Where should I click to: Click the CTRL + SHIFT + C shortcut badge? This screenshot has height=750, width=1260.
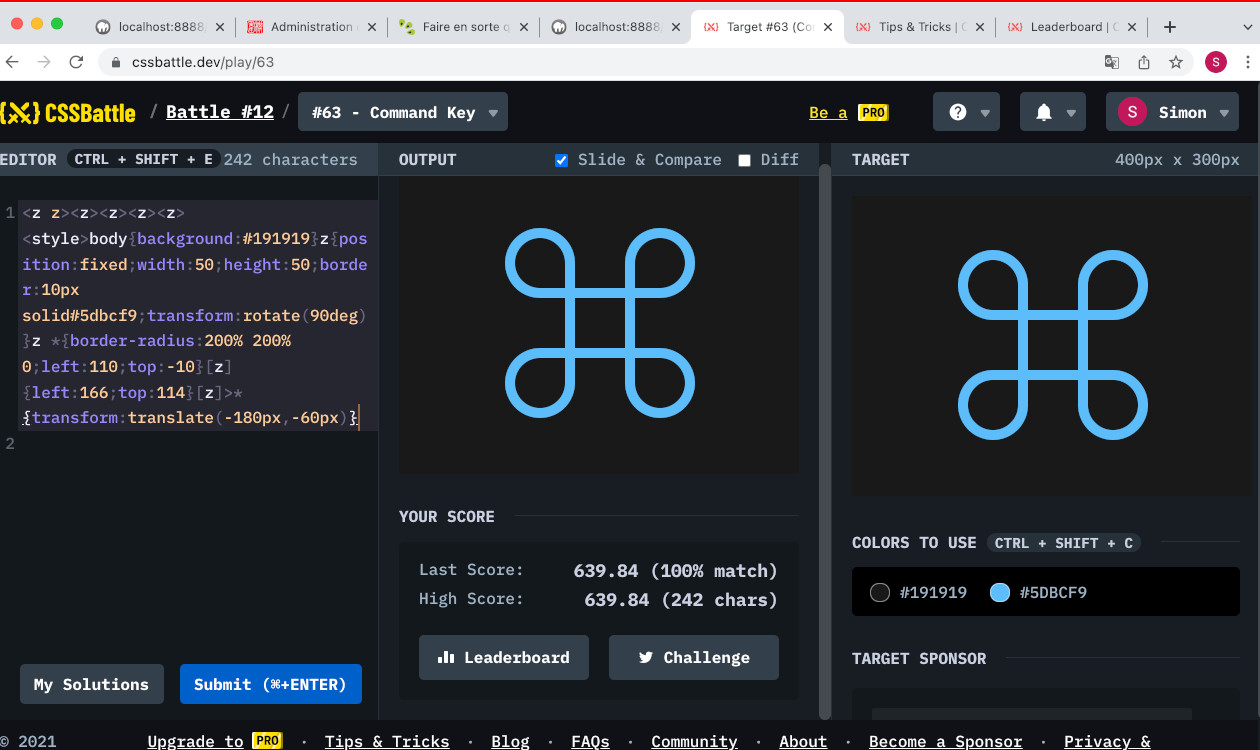click(1064, 543)
